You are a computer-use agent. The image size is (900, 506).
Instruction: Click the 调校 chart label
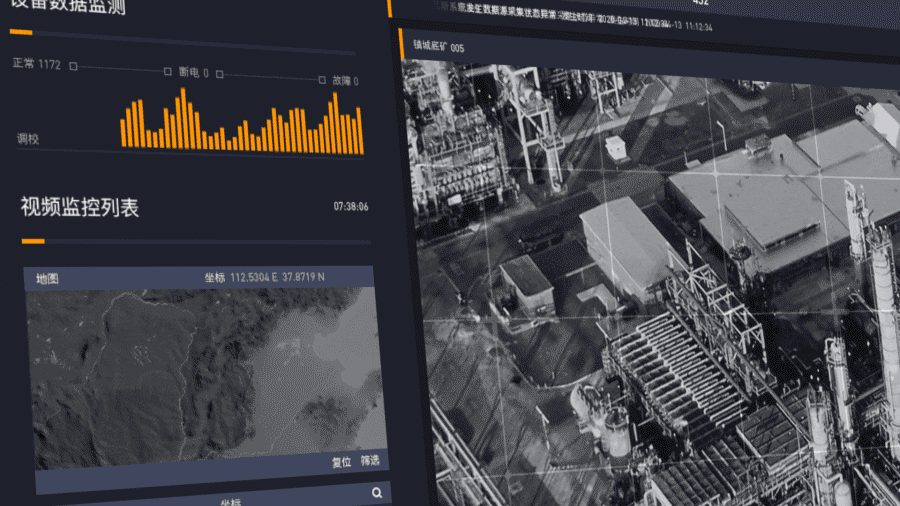coord(28,139)
